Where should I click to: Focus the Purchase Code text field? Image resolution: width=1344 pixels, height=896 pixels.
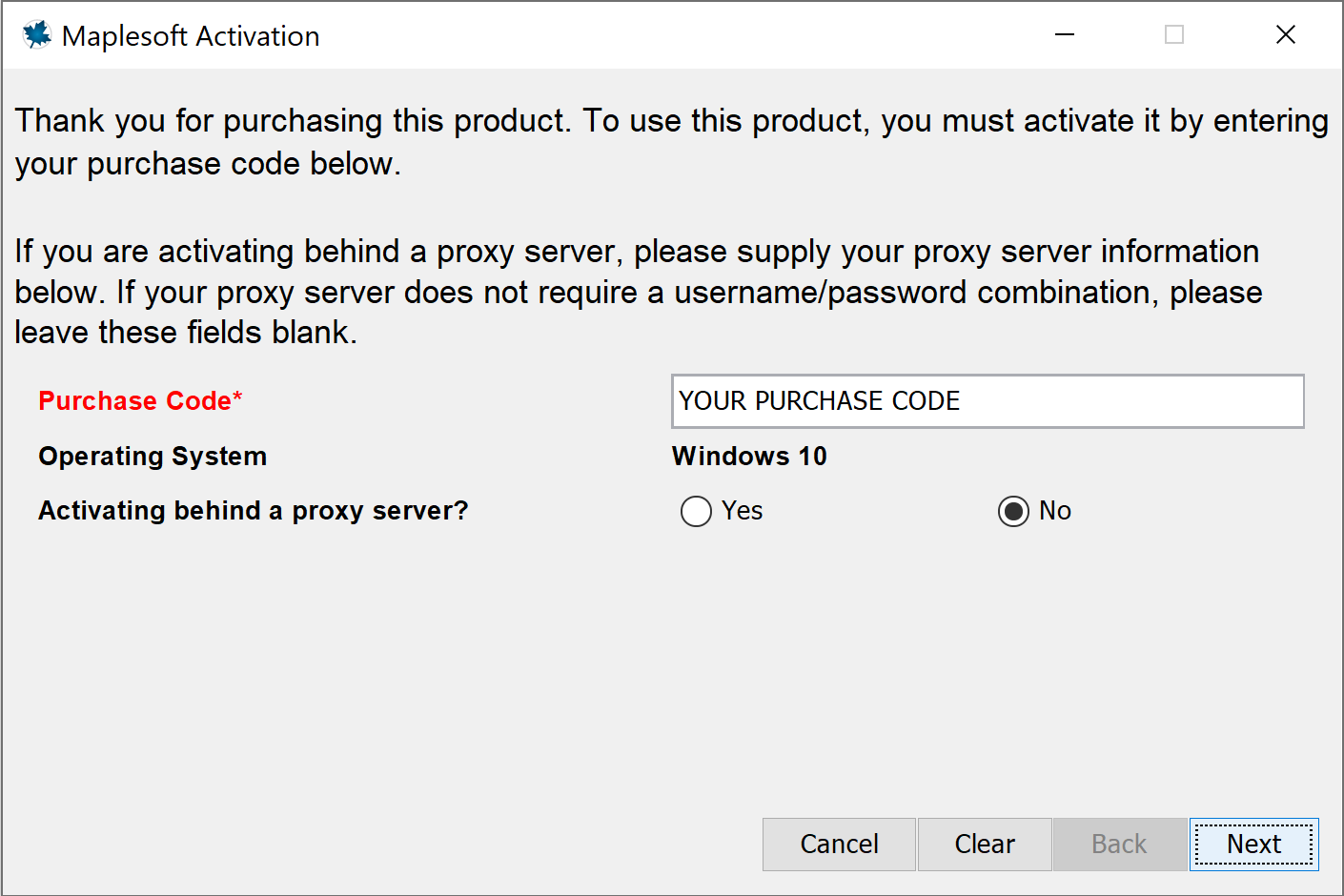coord(988,401)
